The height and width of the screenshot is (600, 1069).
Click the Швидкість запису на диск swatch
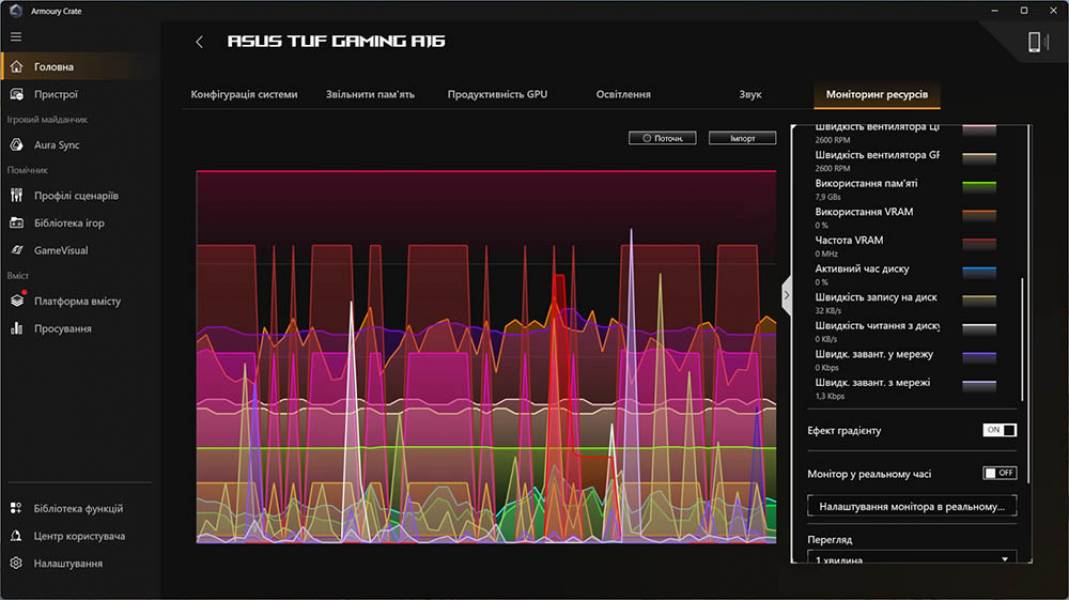click(979, 300)
